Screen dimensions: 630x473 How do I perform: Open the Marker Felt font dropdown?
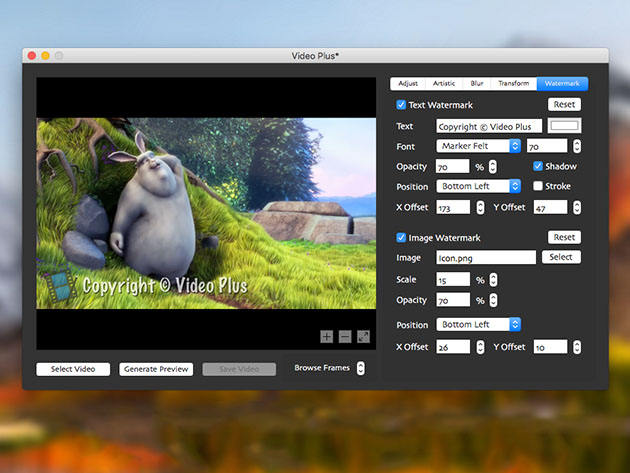[479, 146]
